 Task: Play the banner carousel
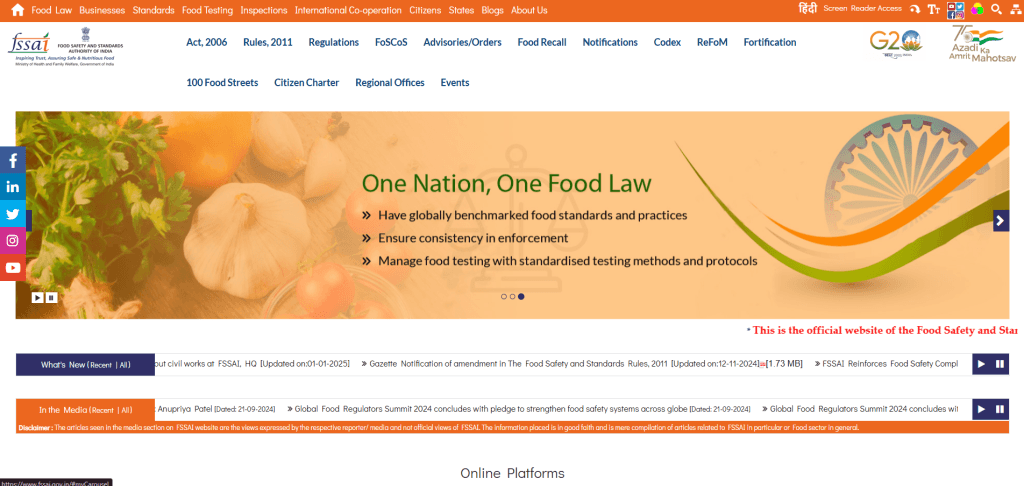click(37, 297)
